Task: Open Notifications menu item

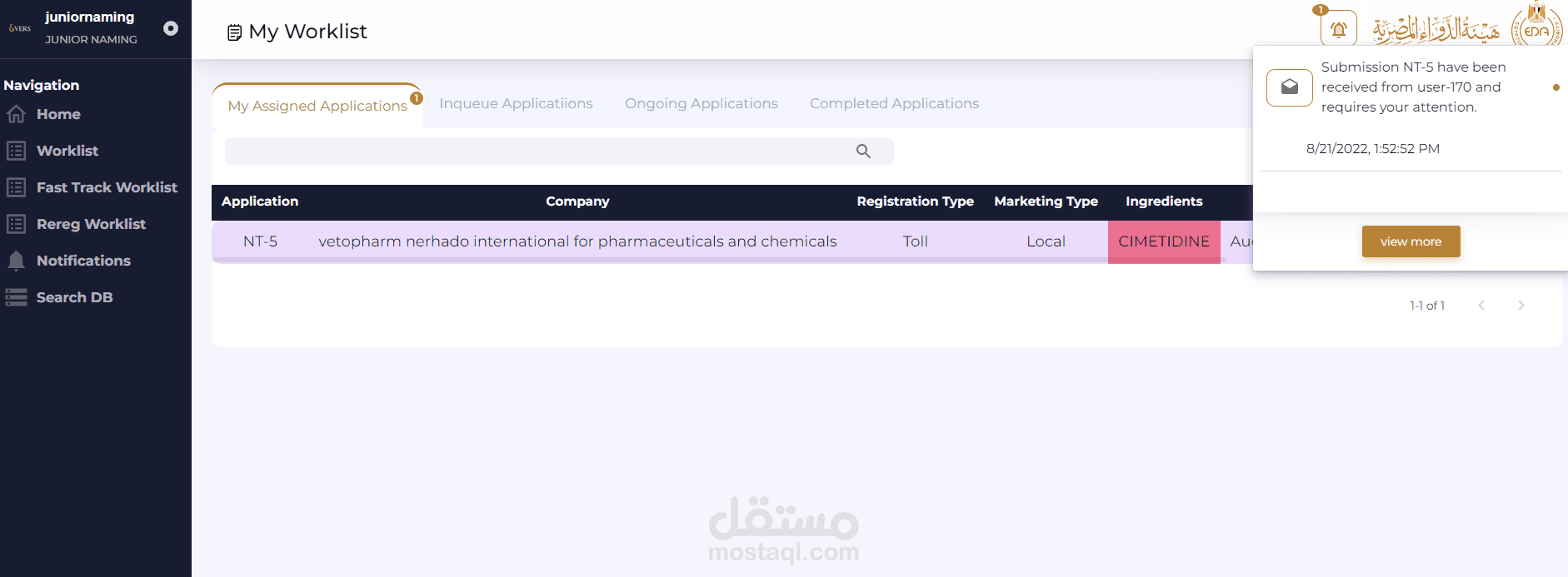Action: coord(83,261)
